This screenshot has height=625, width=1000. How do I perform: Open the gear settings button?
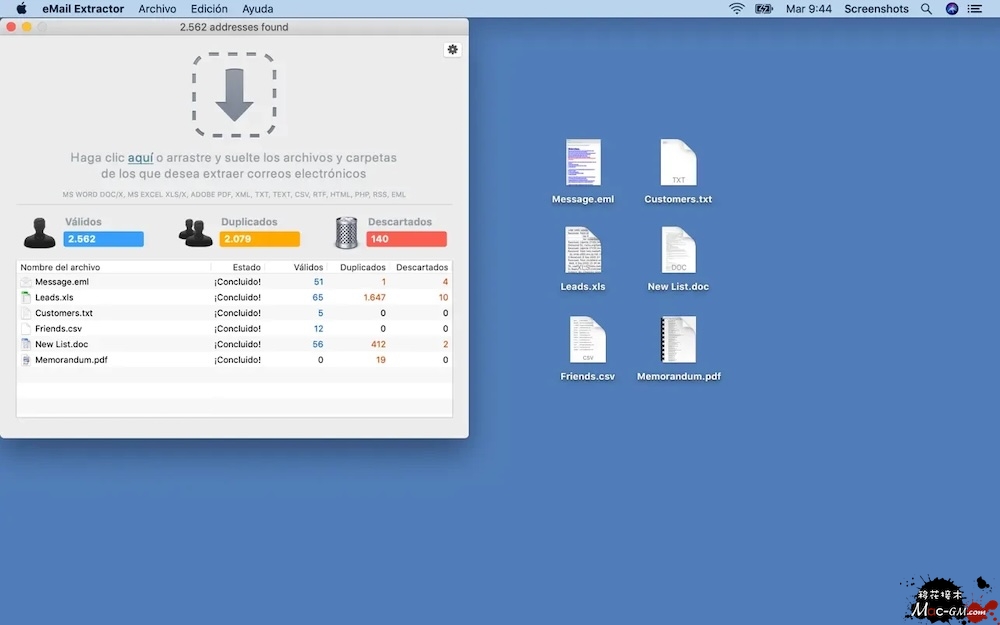coord(453,49)
